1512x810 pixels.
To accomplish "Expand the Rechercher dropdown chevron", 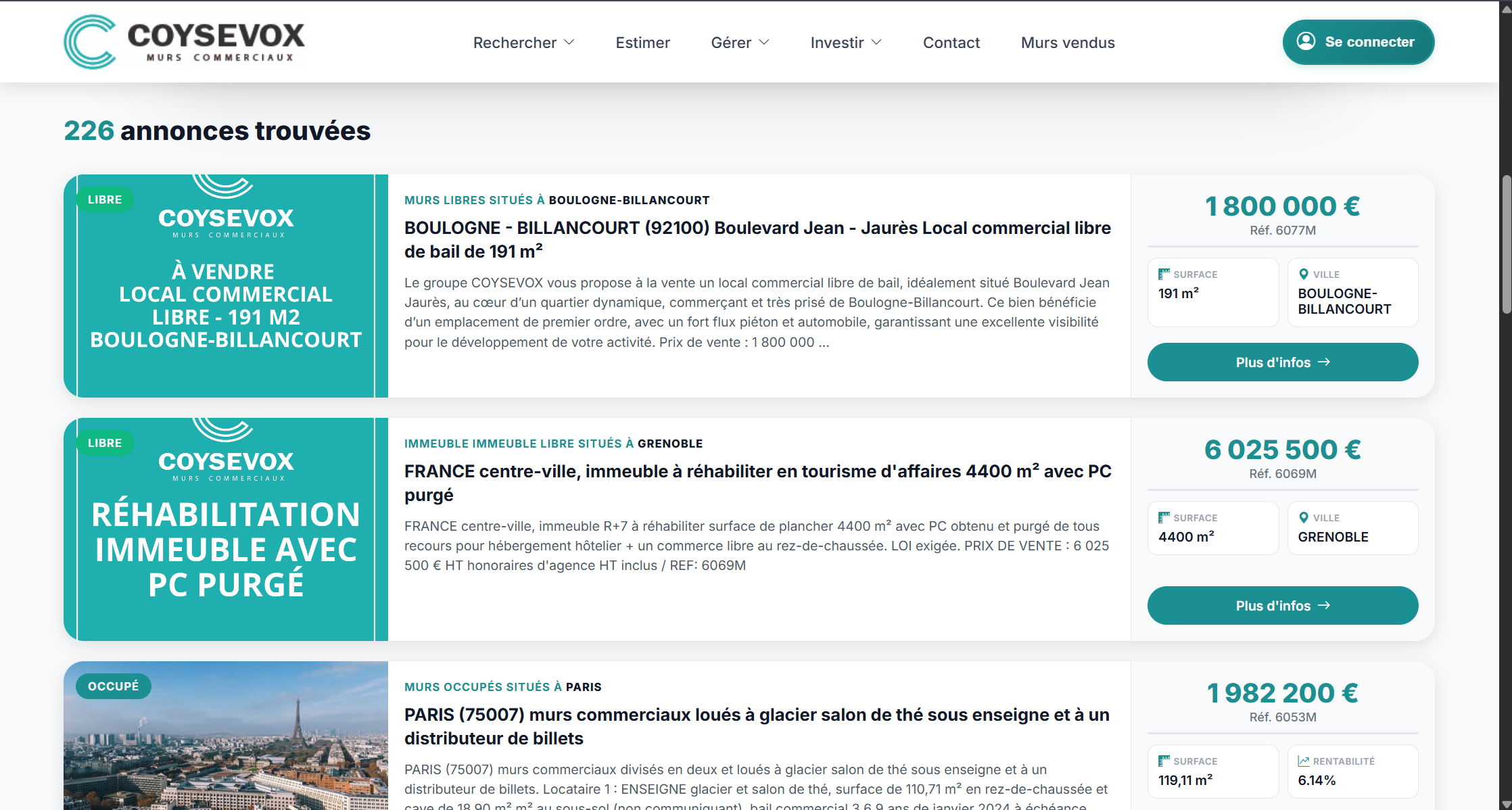I will (569, 42).
